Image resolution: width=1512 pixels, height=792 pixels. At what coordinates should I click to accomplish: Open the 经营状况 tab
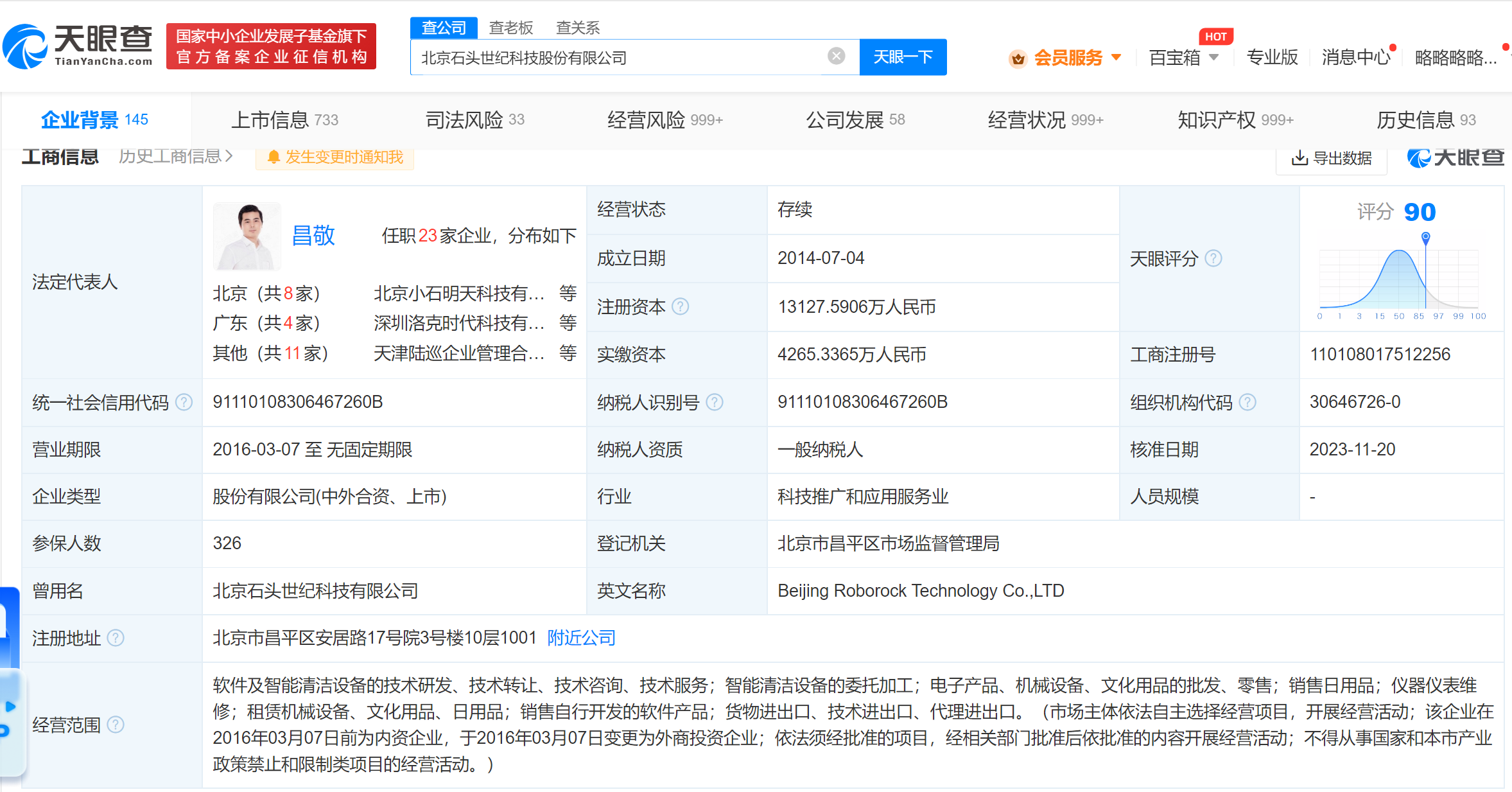[1045, 120]
